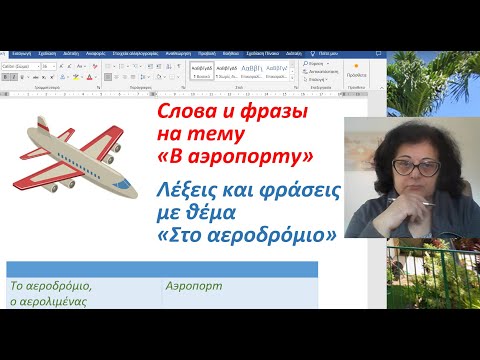Select the airplane picture in the document
Image resolution: width=480 pixels, height=360 pixels.
tap(75, 157)
